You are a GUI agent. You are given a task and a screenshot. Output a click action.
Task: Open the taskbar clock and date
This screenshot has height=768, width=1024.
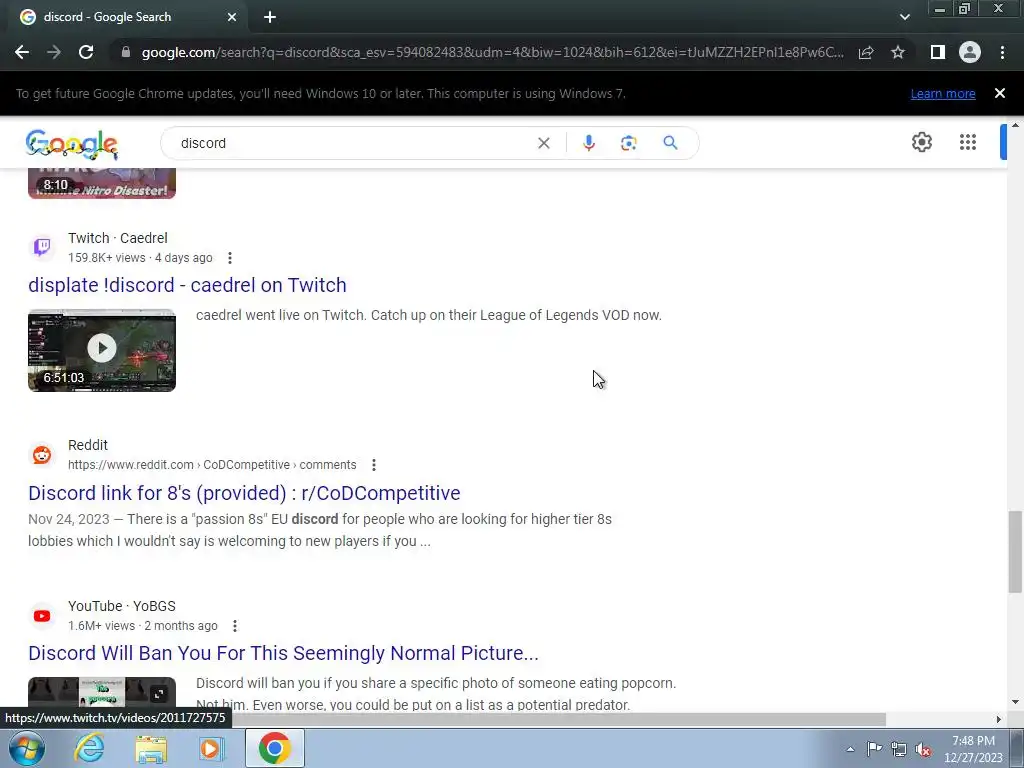click(x=973, y=749)
